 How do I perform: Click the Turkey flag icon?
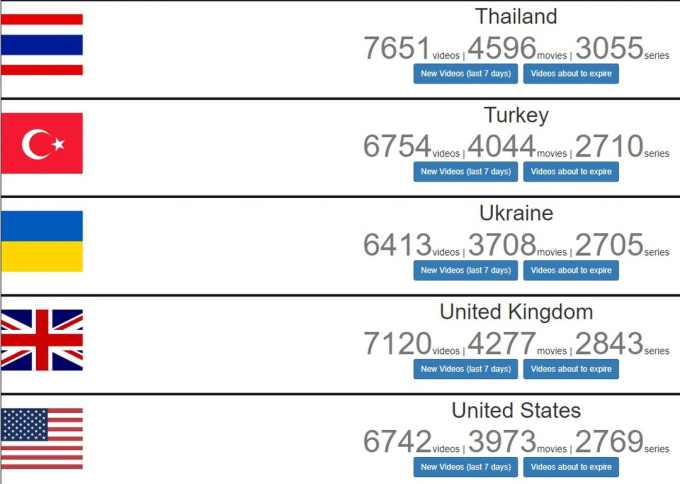coord(42,143)
